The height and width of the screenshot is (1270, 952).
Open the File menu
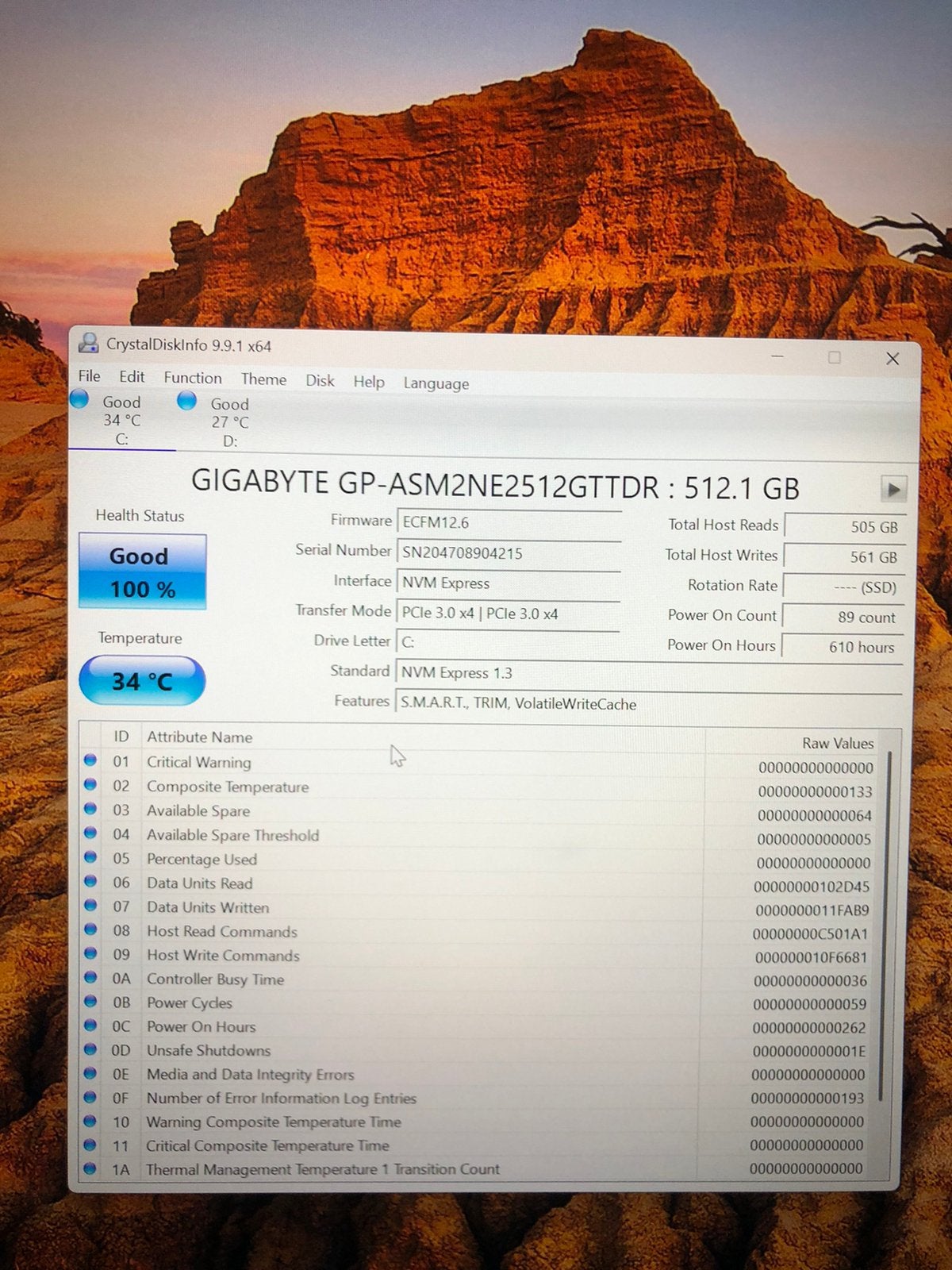pos(89,376)
